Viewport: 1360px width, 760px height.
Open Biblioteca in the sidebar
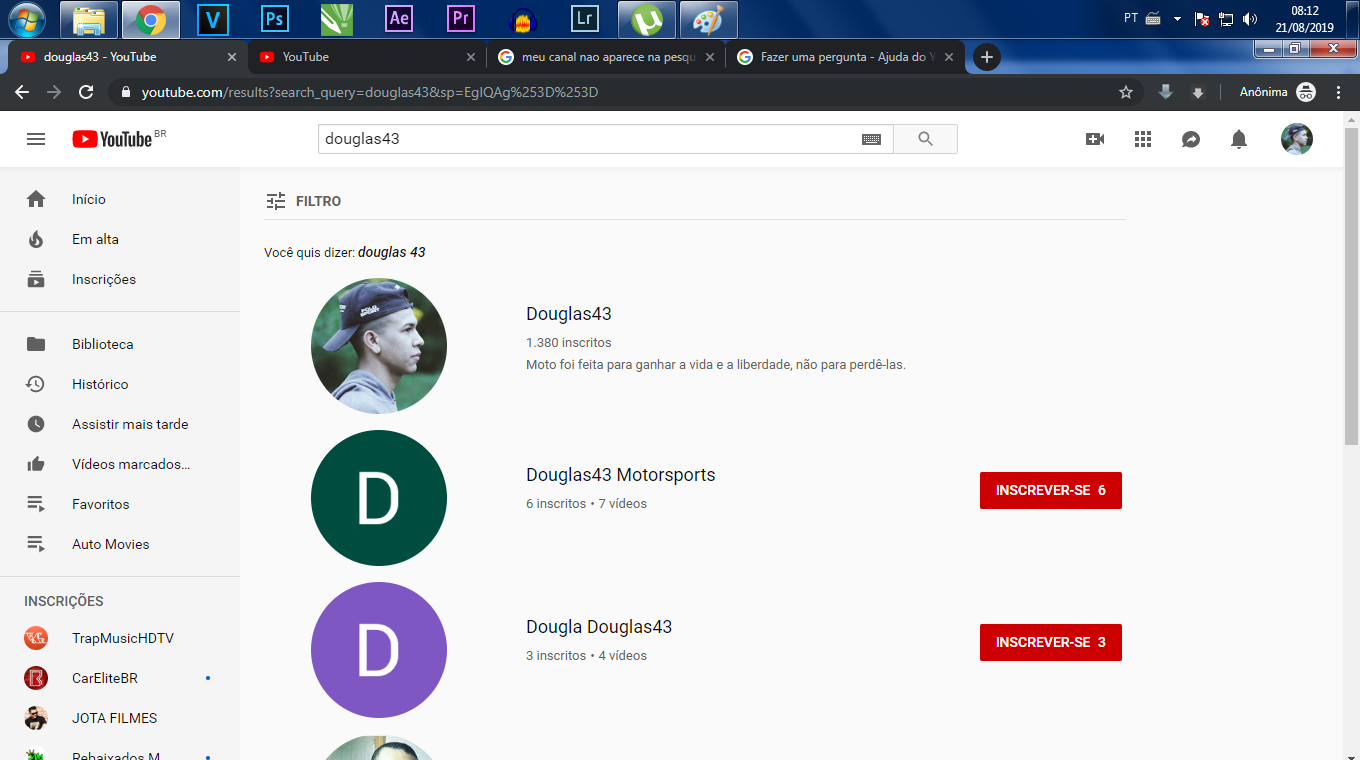[120, 344]
